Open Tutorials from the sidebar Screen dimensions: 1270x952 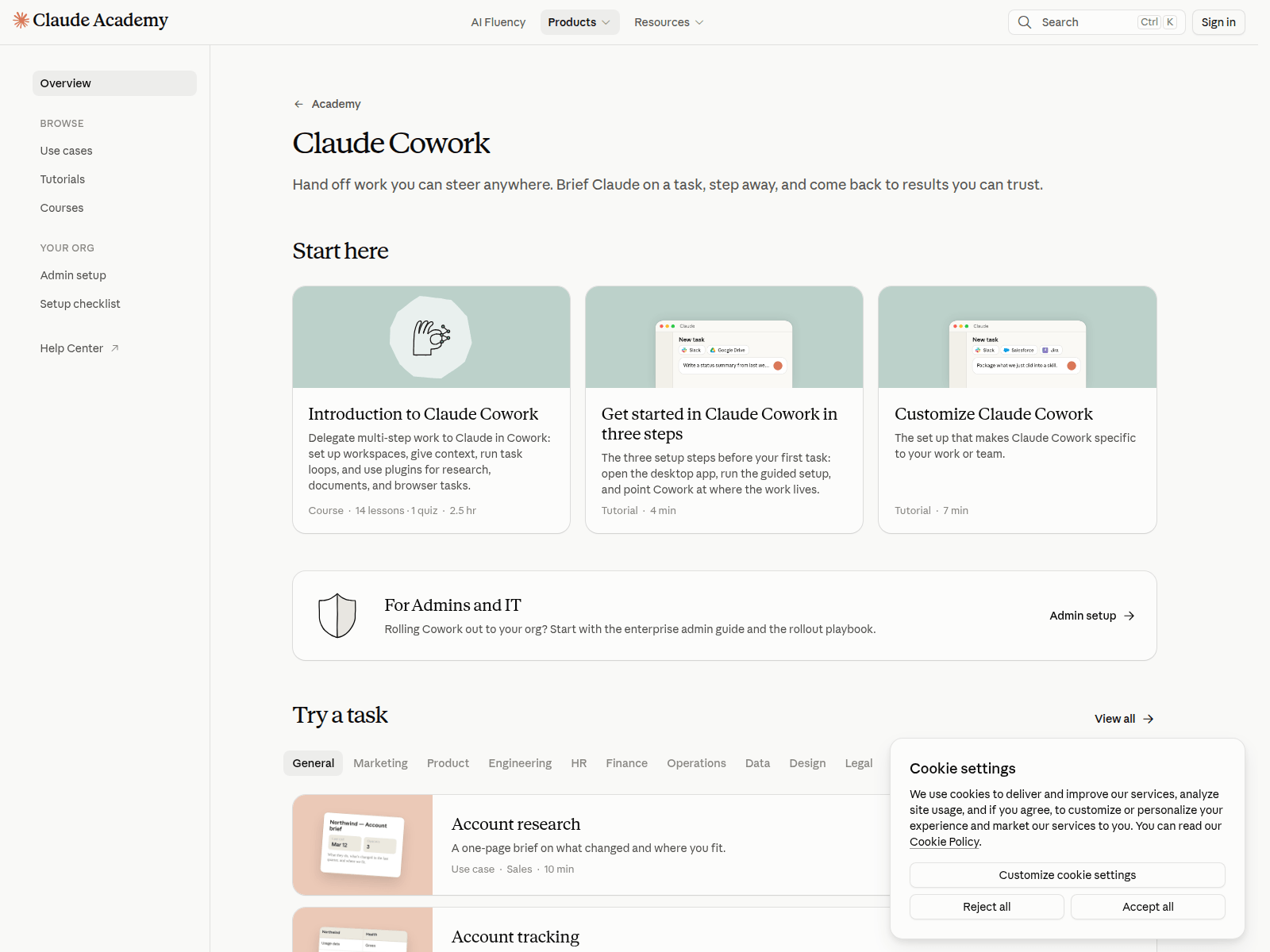(63, 179)
